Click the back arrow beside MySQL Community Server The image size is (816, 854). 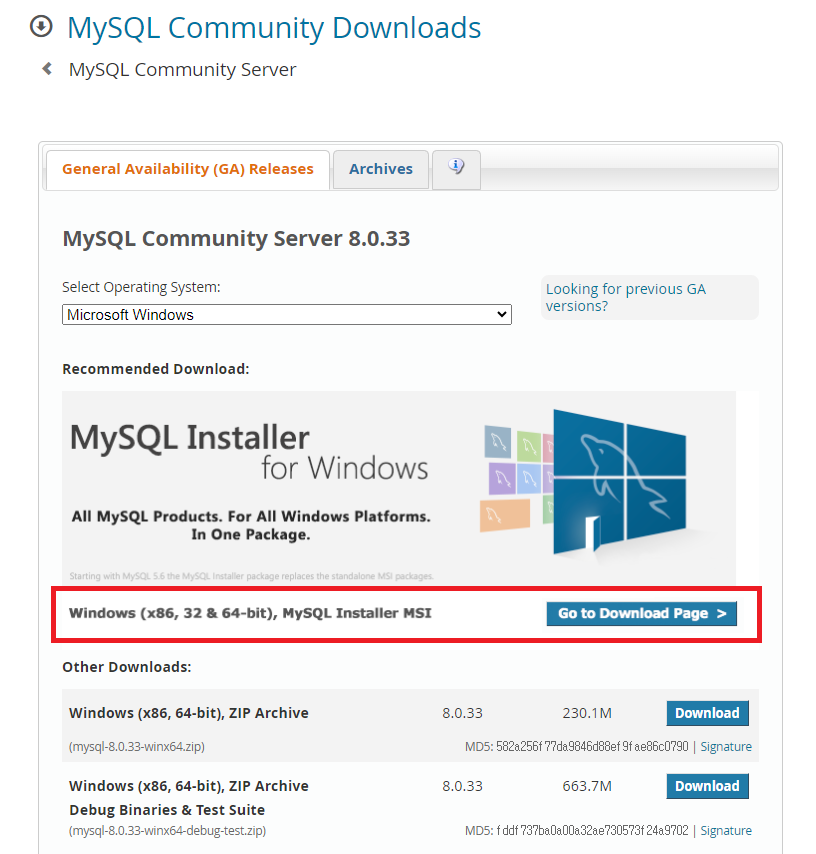coord(47,69)
